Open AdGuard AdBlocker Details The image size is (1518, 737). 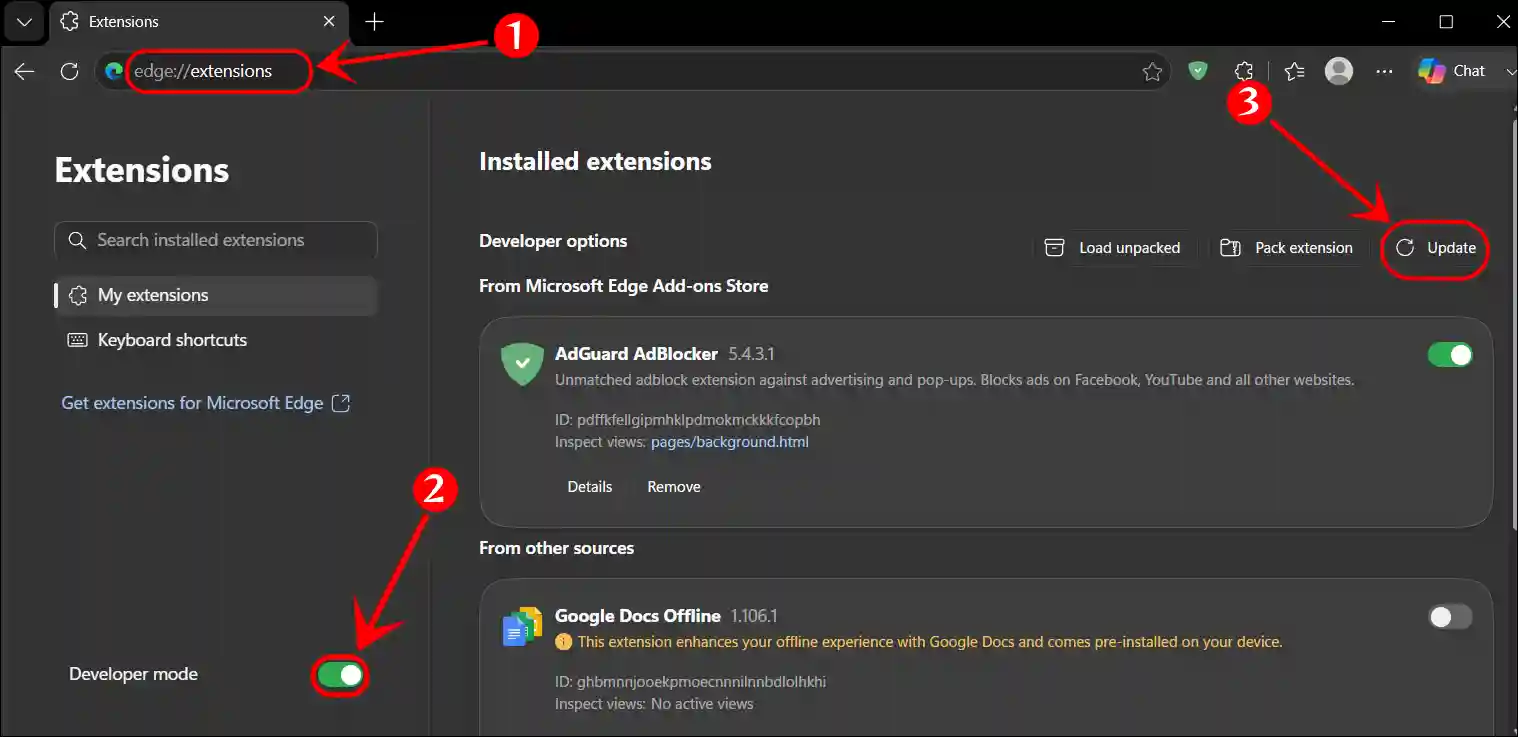(x=590, y=487)
